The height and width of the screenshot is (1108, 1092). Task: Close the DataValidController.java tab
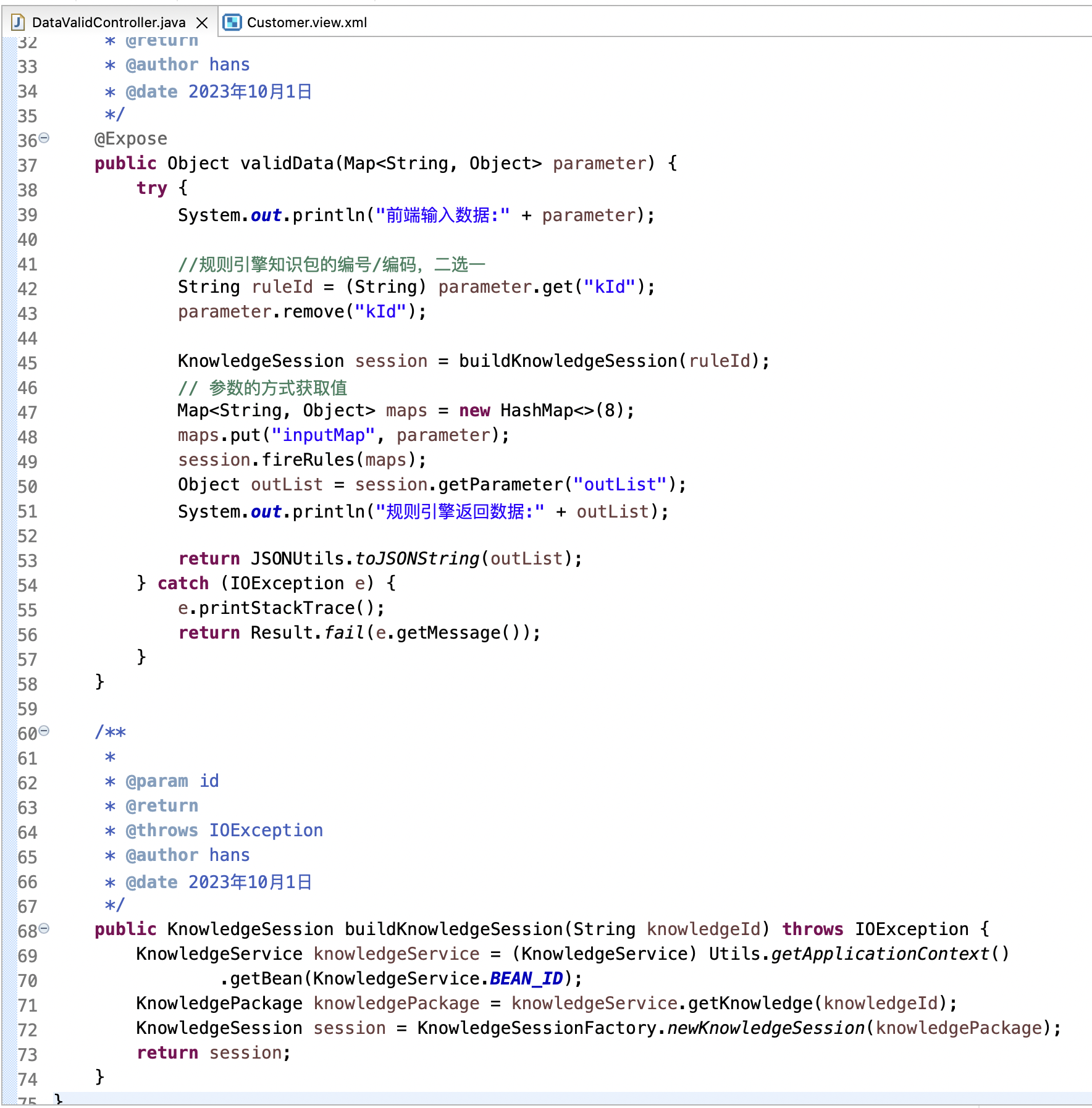pyautogui.click(x=201, y=23)
